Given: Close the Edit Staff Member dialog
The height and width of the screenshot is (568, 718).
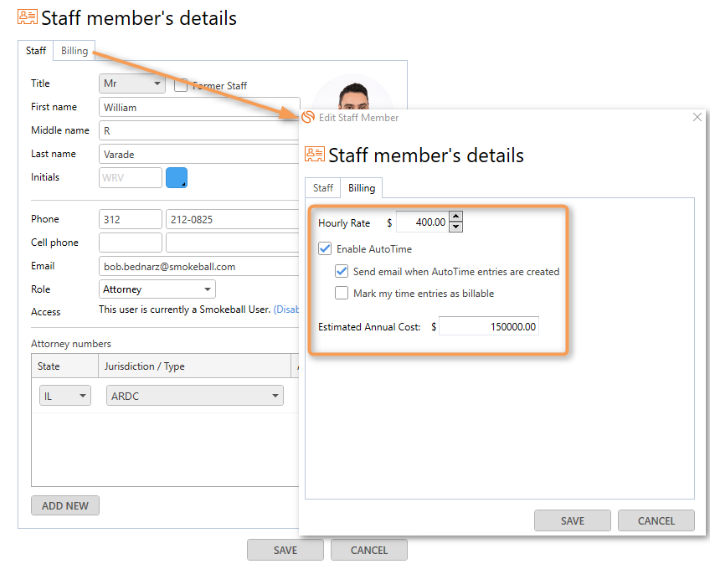Looking at the screenshot, I should (x=697, y=117).
